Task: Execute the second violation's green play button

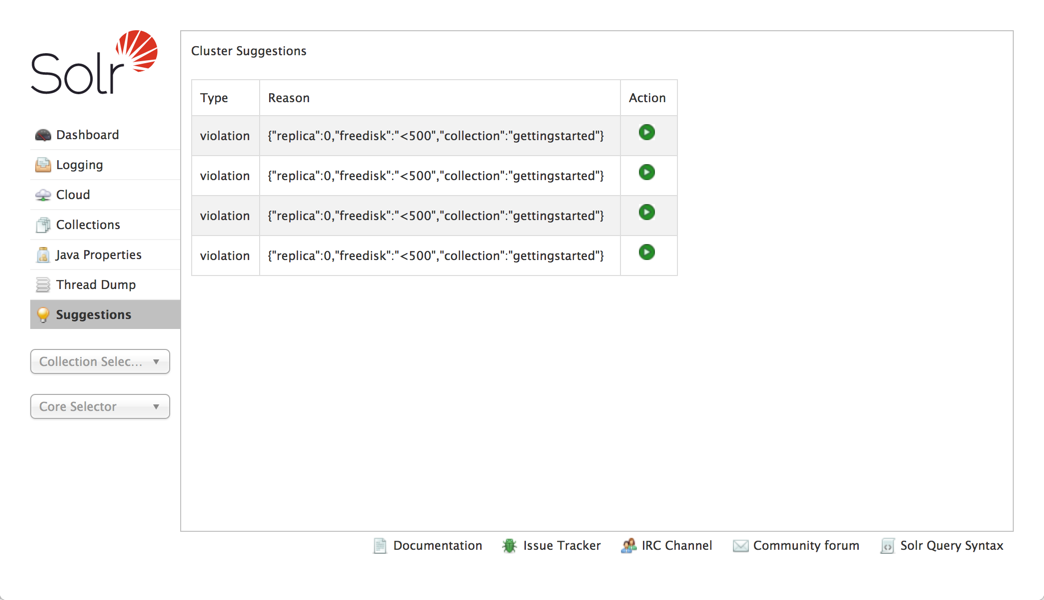Action: pos(647,172)
